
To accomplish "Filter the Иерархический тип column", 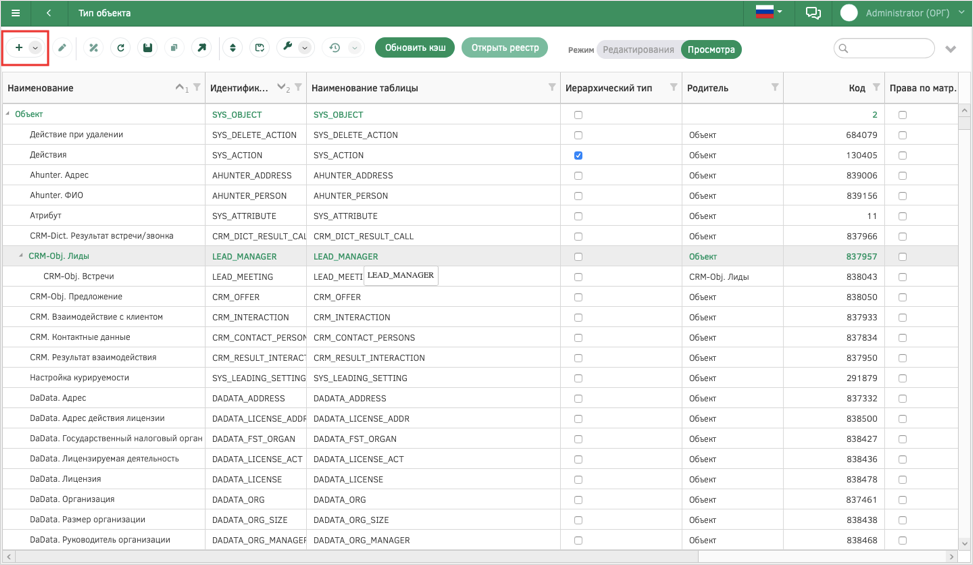I will coord(673,87).
